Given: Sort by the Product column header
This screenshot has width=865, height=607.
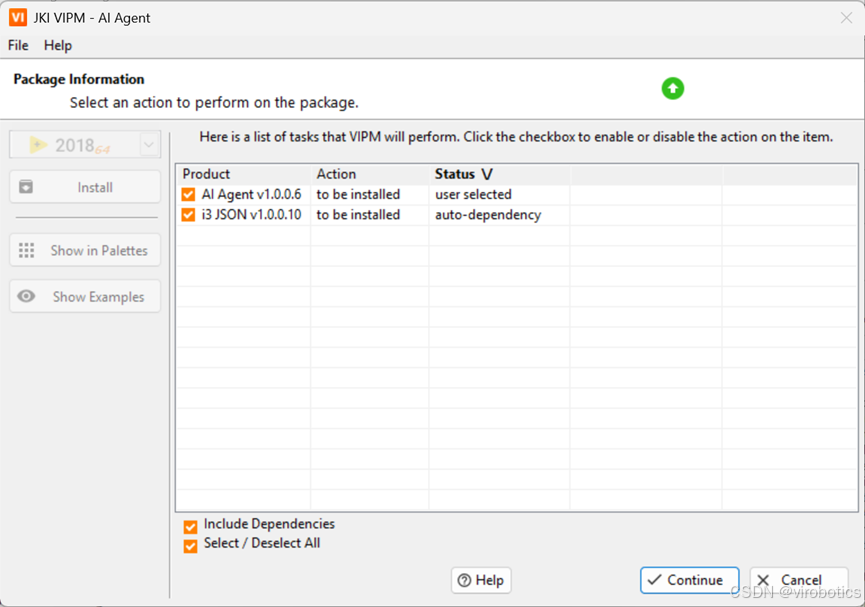Looking at the screenshot, I should click(244, 174).
